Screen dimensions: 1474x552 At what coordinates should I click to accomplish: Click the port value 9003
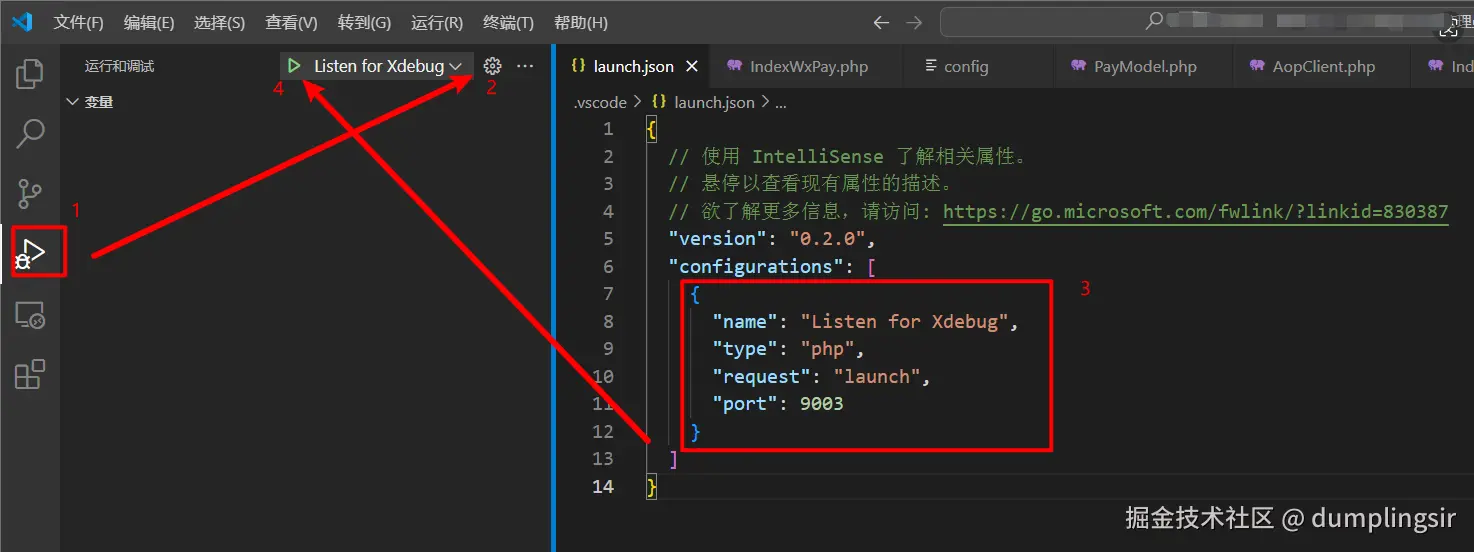coord(821,404)
